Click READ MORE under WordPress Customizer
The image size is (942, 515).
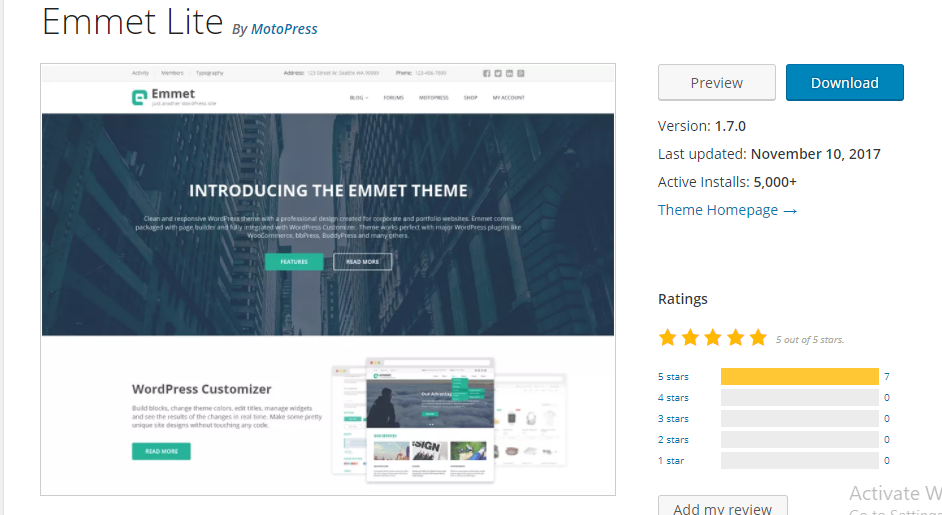click(162, 451)
